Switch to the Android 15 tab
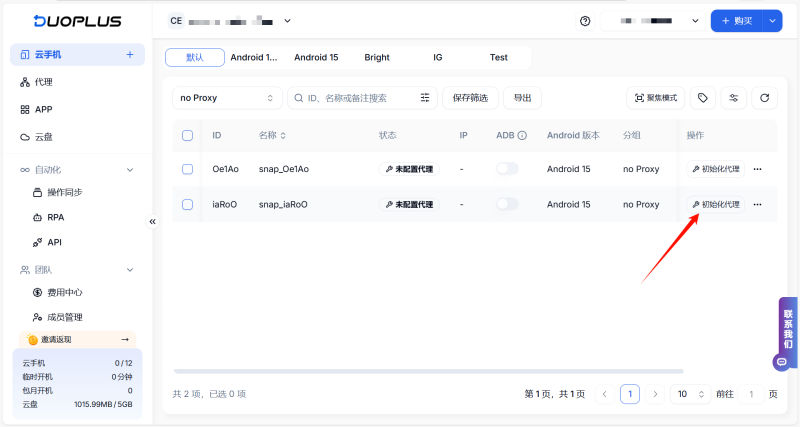The image size is (800, 427). 316,58
